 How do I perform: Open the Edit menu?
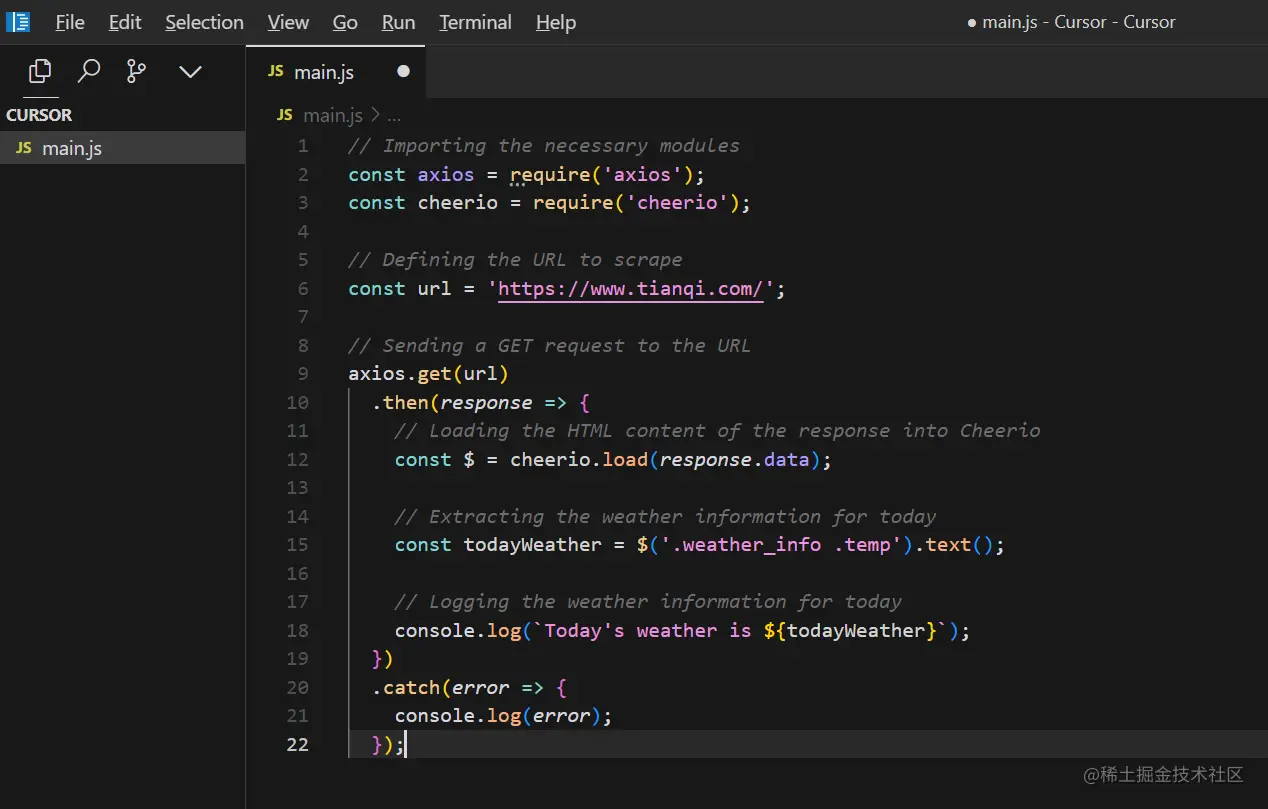(x=125, y=22)
